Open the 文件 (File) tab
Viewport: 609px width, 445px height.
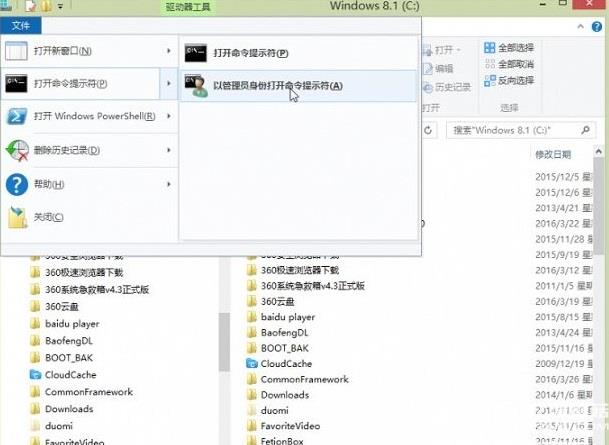(x=14, y=24)
